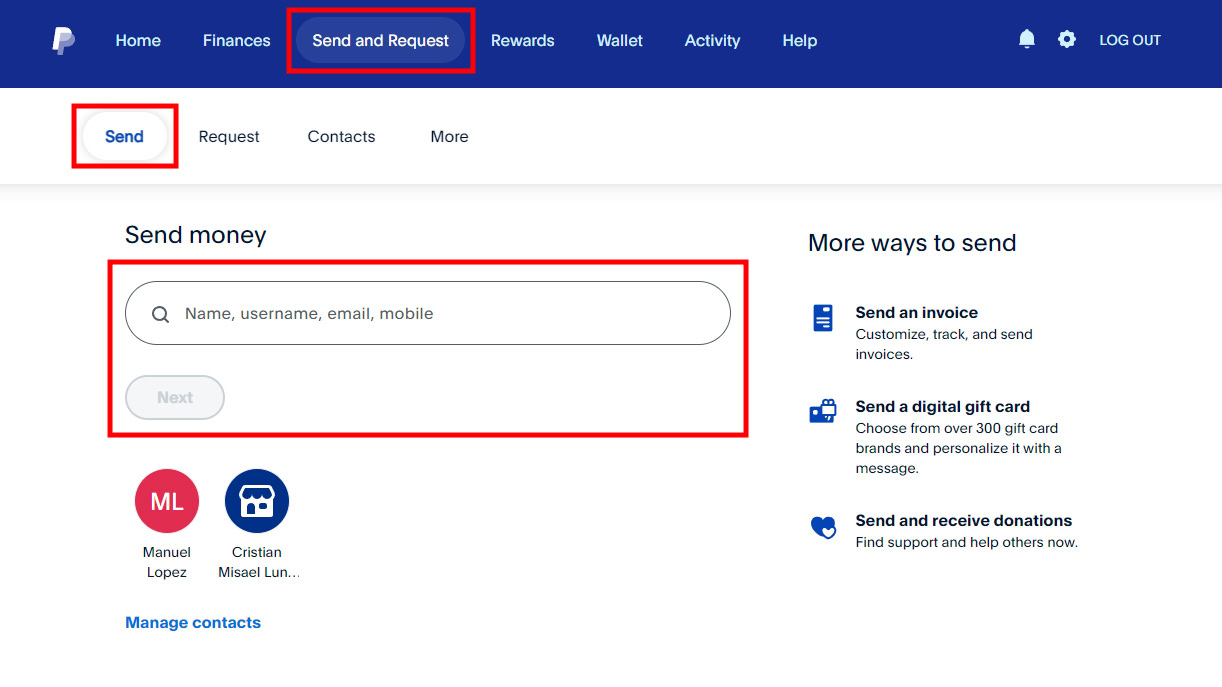Image resolution: width=1222 pixels, height=687 pixels.
Task: Open the Wallet page
Action: (620, 41)
